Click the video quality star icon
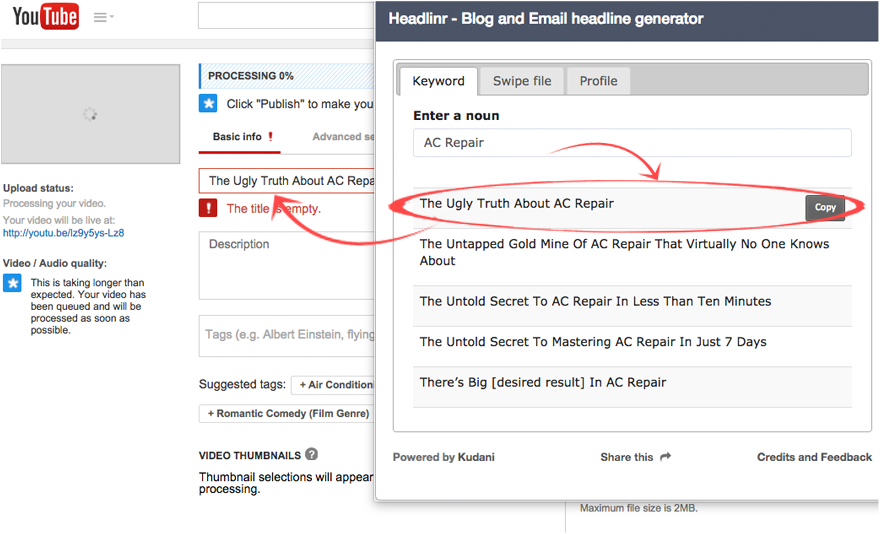The image size is (880, 534). coord(13,283)
